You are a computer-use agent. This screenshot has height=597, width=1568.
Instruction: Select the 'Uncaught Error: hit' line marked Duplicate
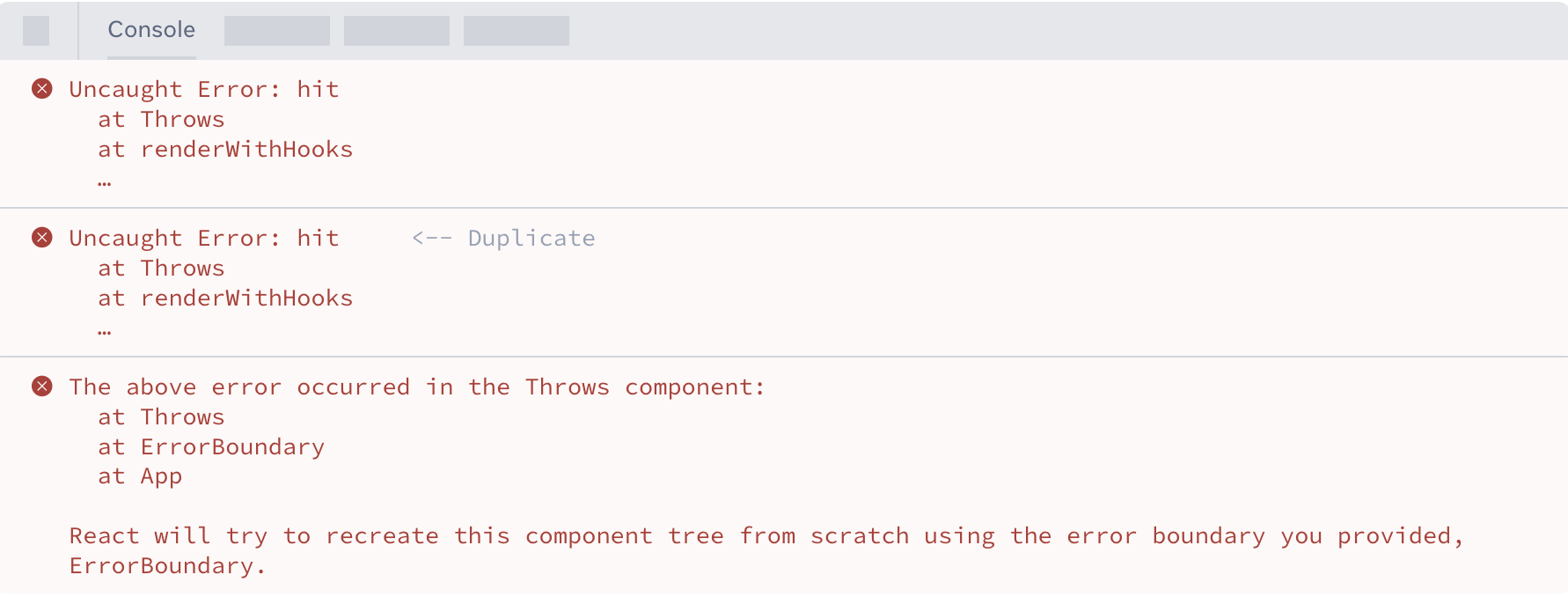[x=204, y=239]
